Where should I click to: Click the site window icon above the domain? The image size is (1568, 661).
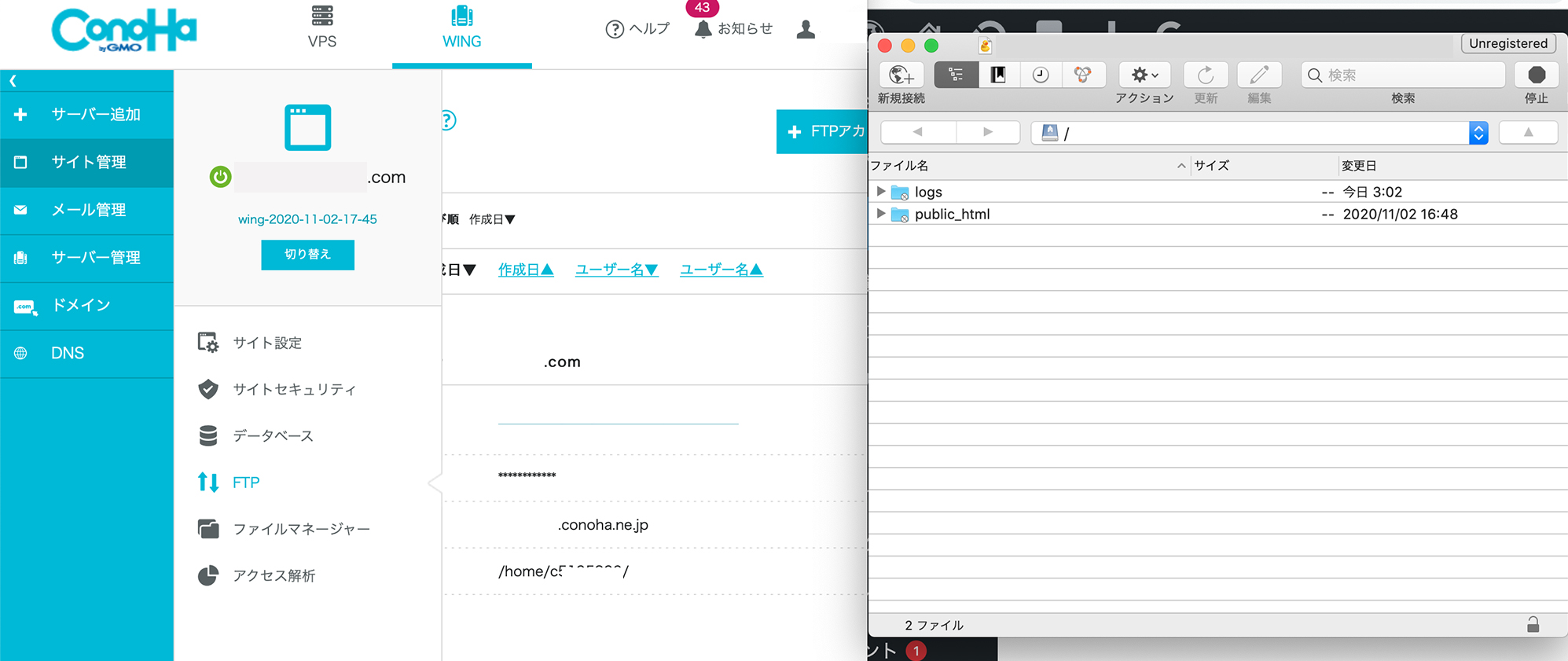[307, 127]
